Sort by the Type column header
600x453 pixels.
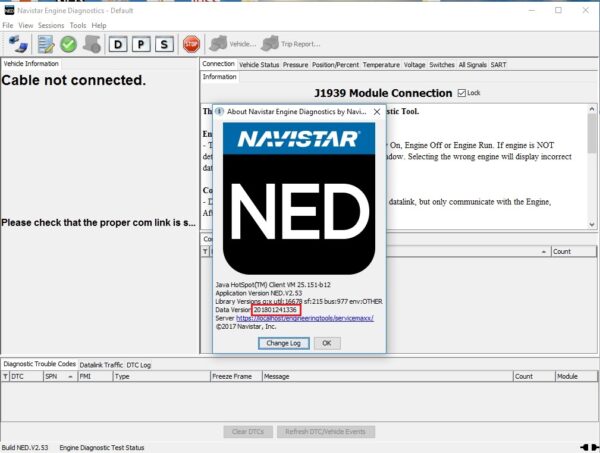pos(161,376)
